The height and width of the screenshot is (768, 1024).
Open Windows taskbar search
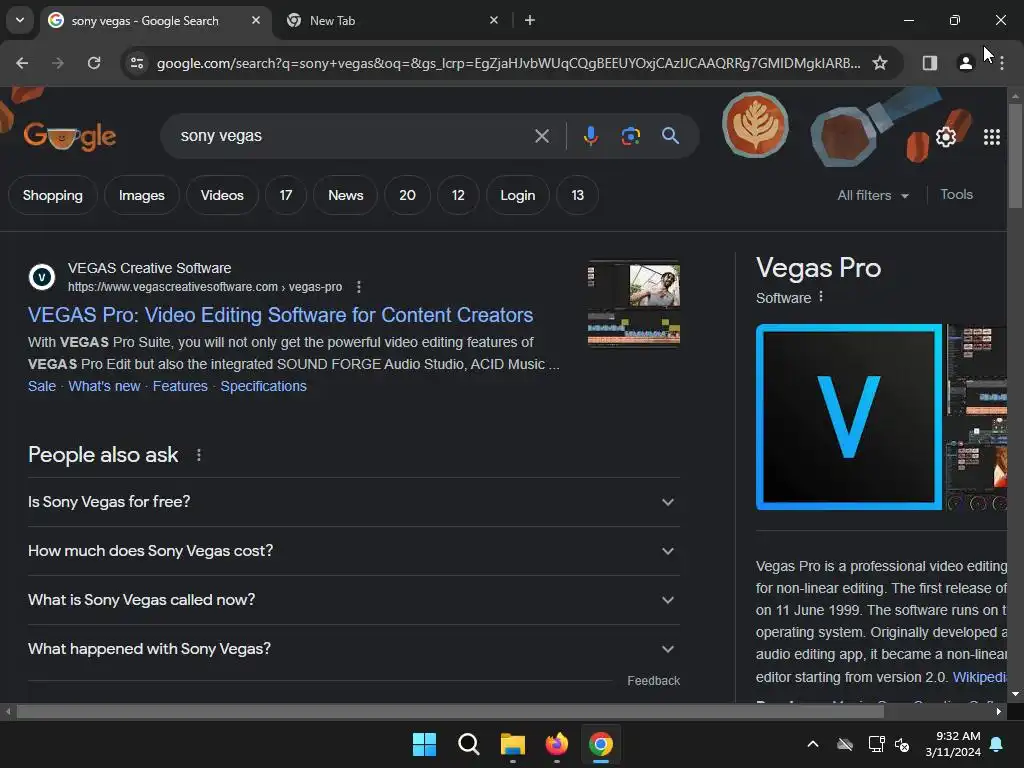pos(468,744)
